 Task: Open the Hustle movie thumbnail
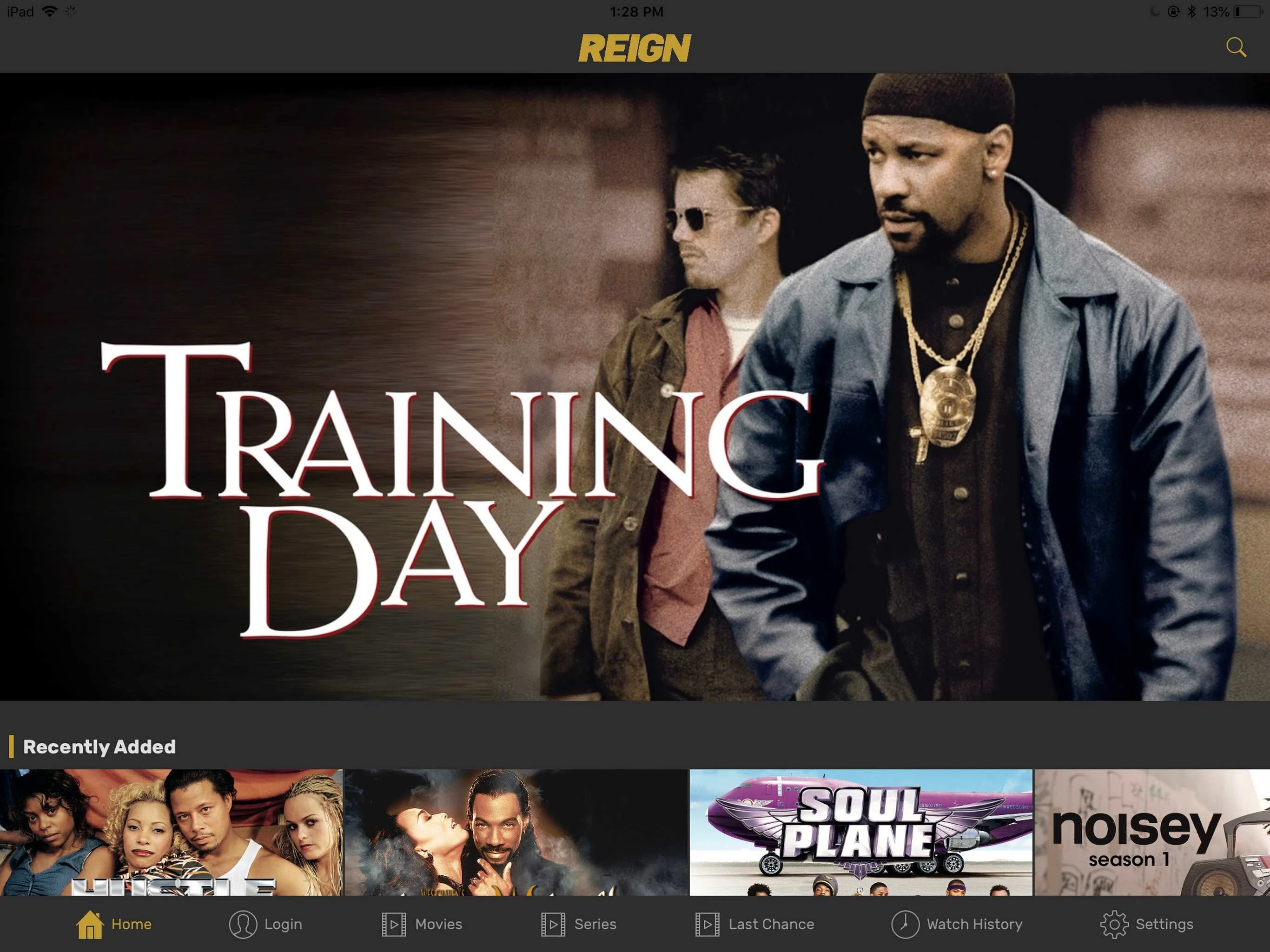171,833
